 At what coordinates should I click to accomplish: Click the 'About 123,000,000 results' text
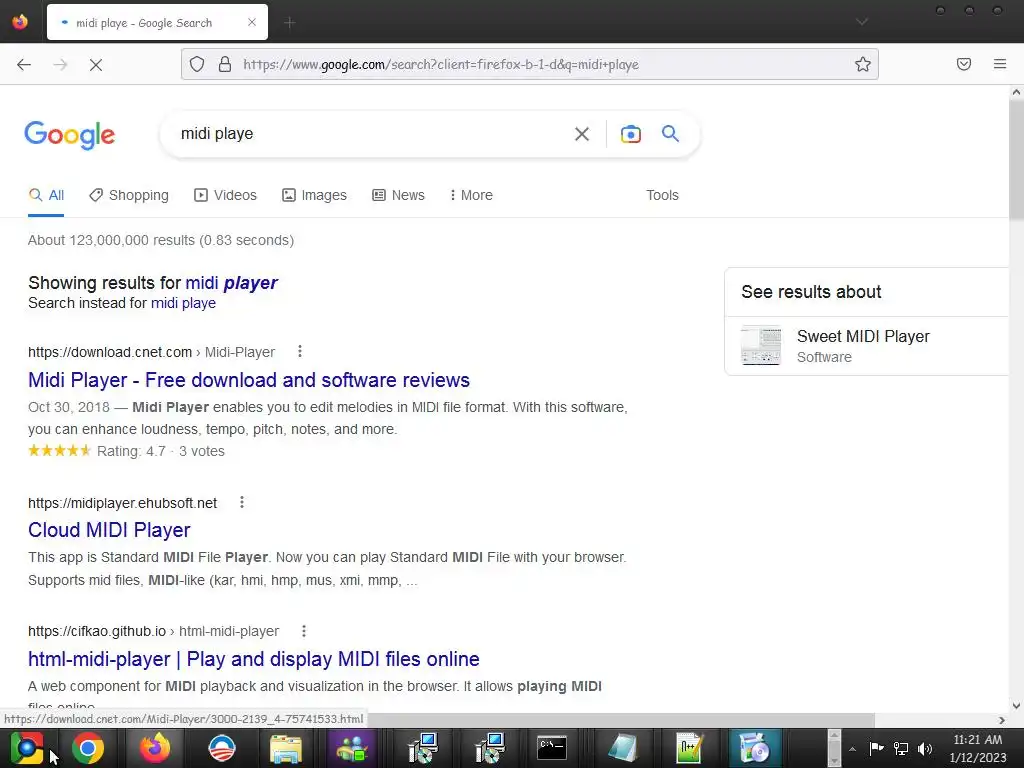(161, 240)
